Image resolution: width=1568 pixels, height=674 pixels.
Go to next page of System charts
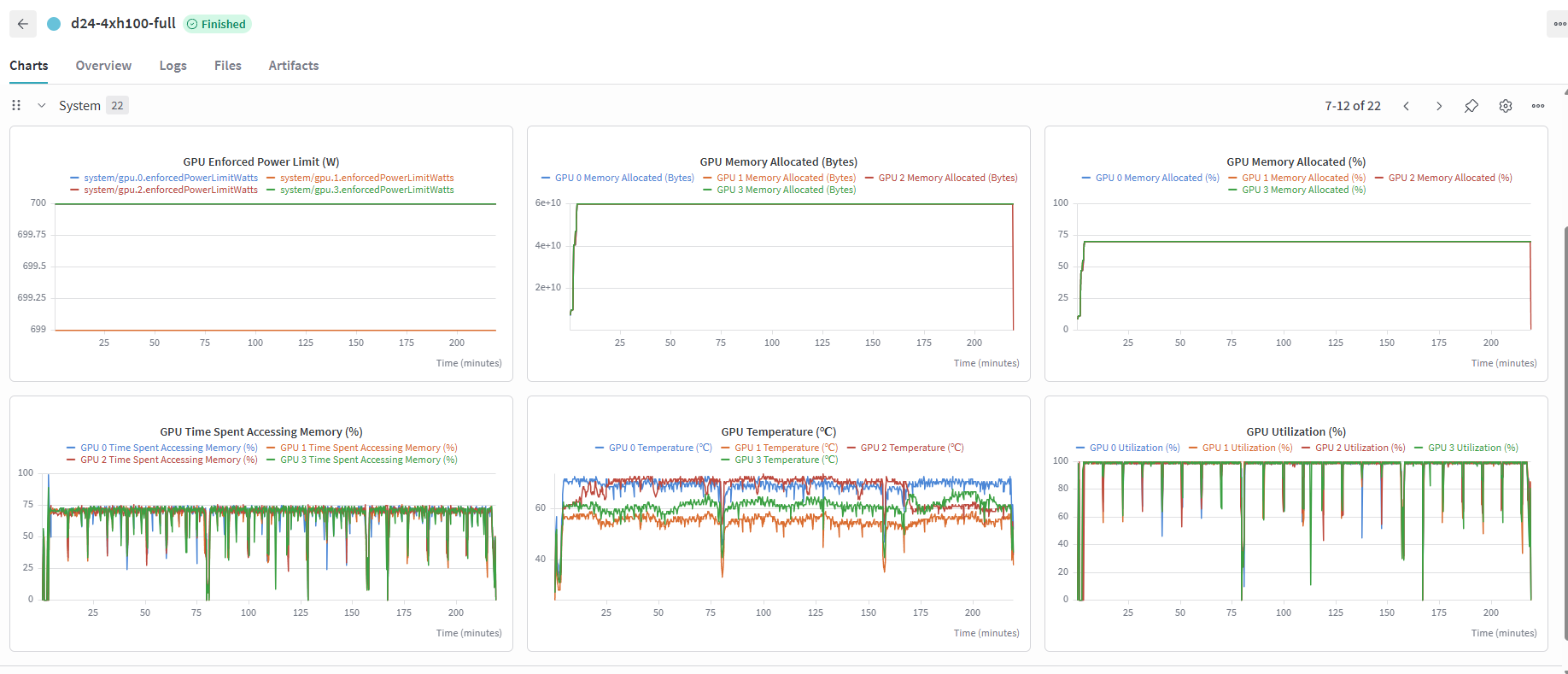coord(1439,106)
